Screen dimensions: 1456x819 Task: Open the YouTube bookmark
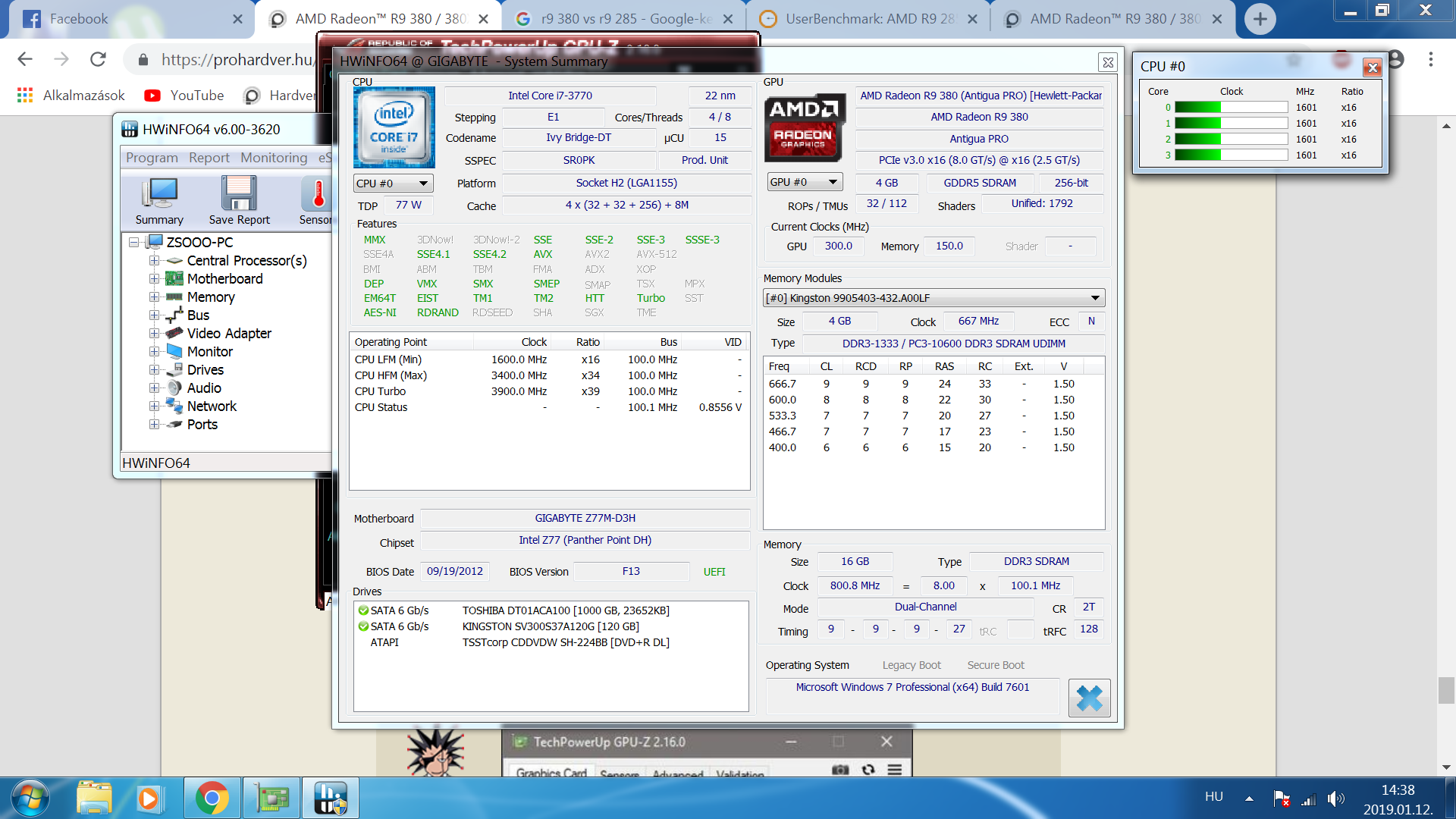coord(184,96)
